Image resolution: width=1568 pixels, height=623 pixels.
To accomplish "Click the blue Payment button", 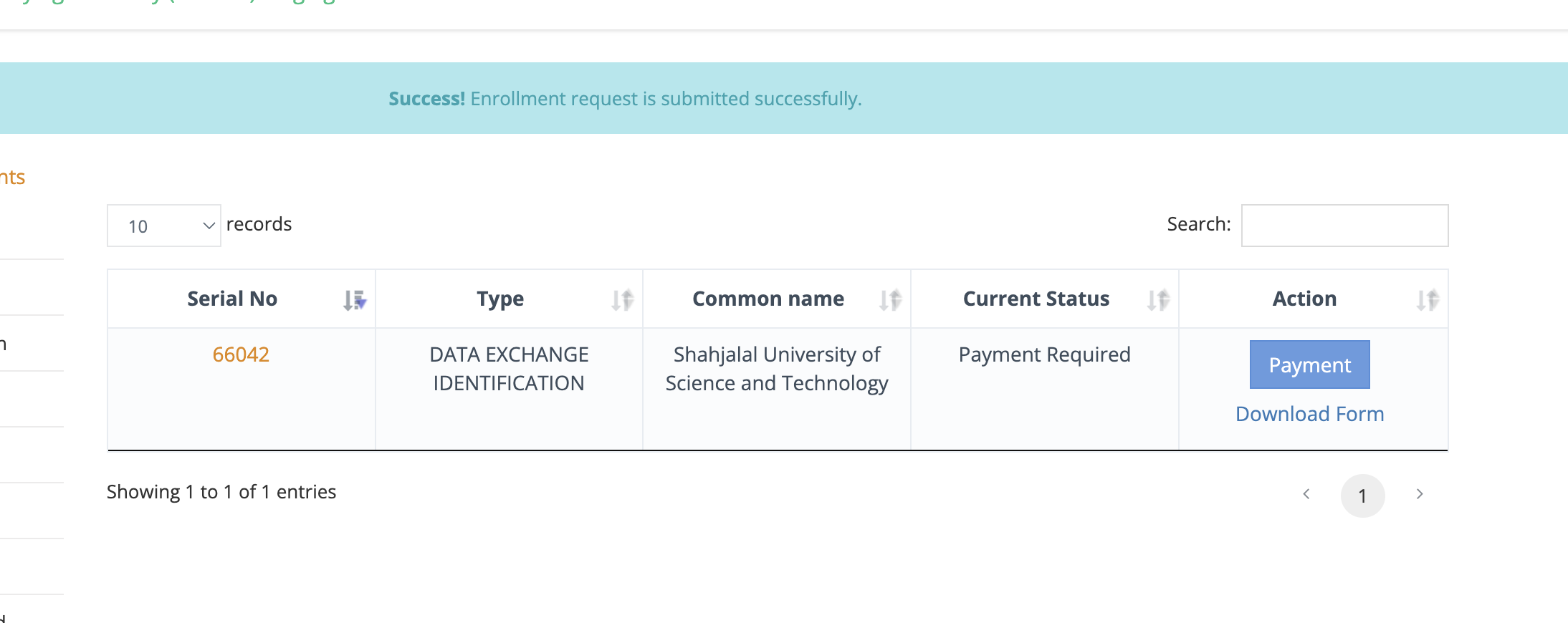I will coord(1309,364).
